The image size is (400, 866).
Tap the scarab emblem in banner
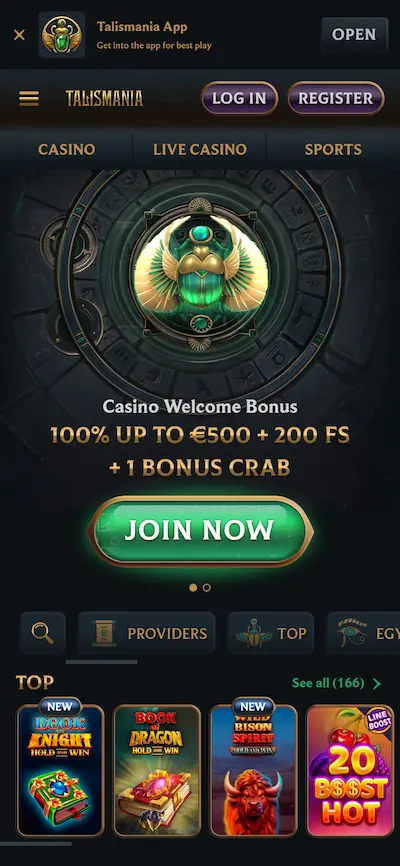pyautogui.click(x=201, y=274)
